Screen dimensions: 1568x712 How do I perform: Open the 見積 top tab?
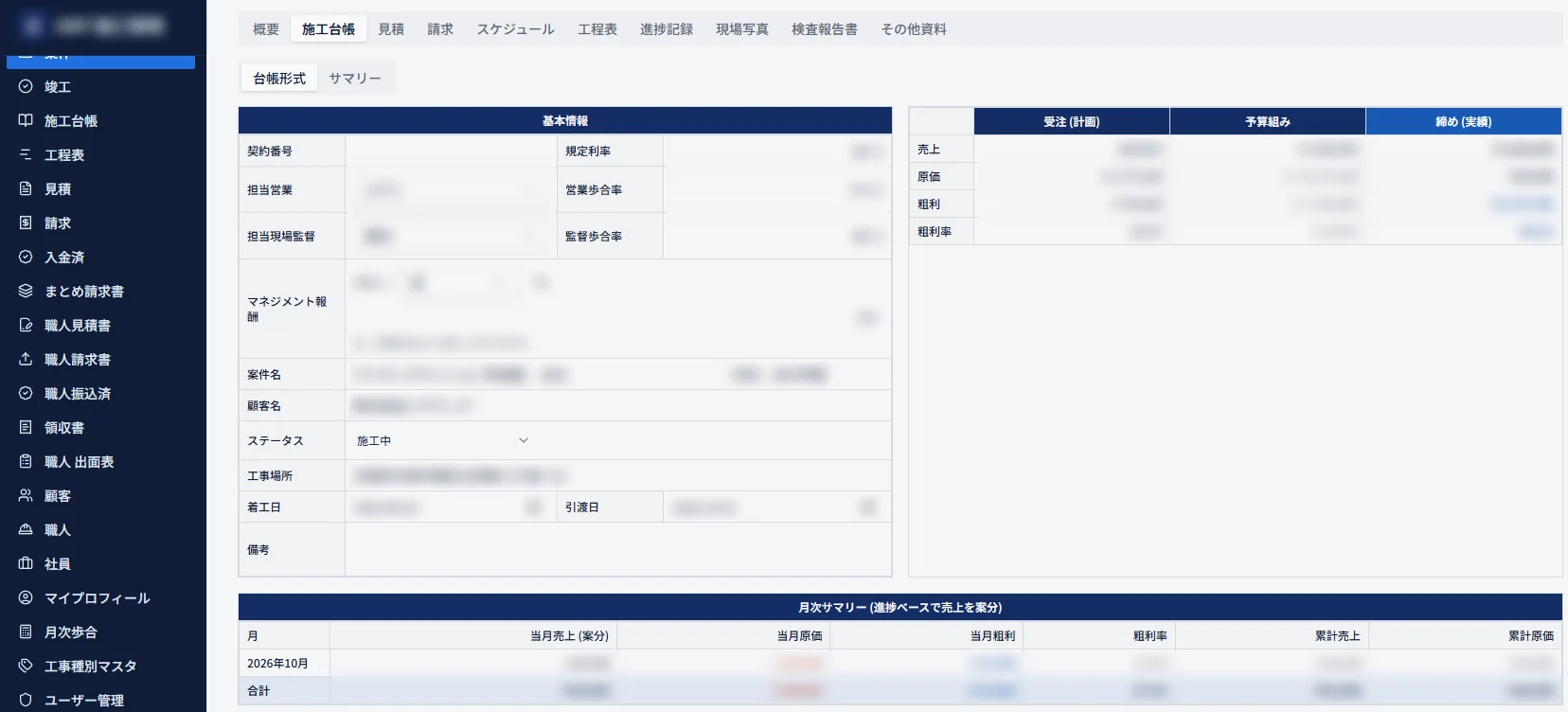click(x=391, y=29)
